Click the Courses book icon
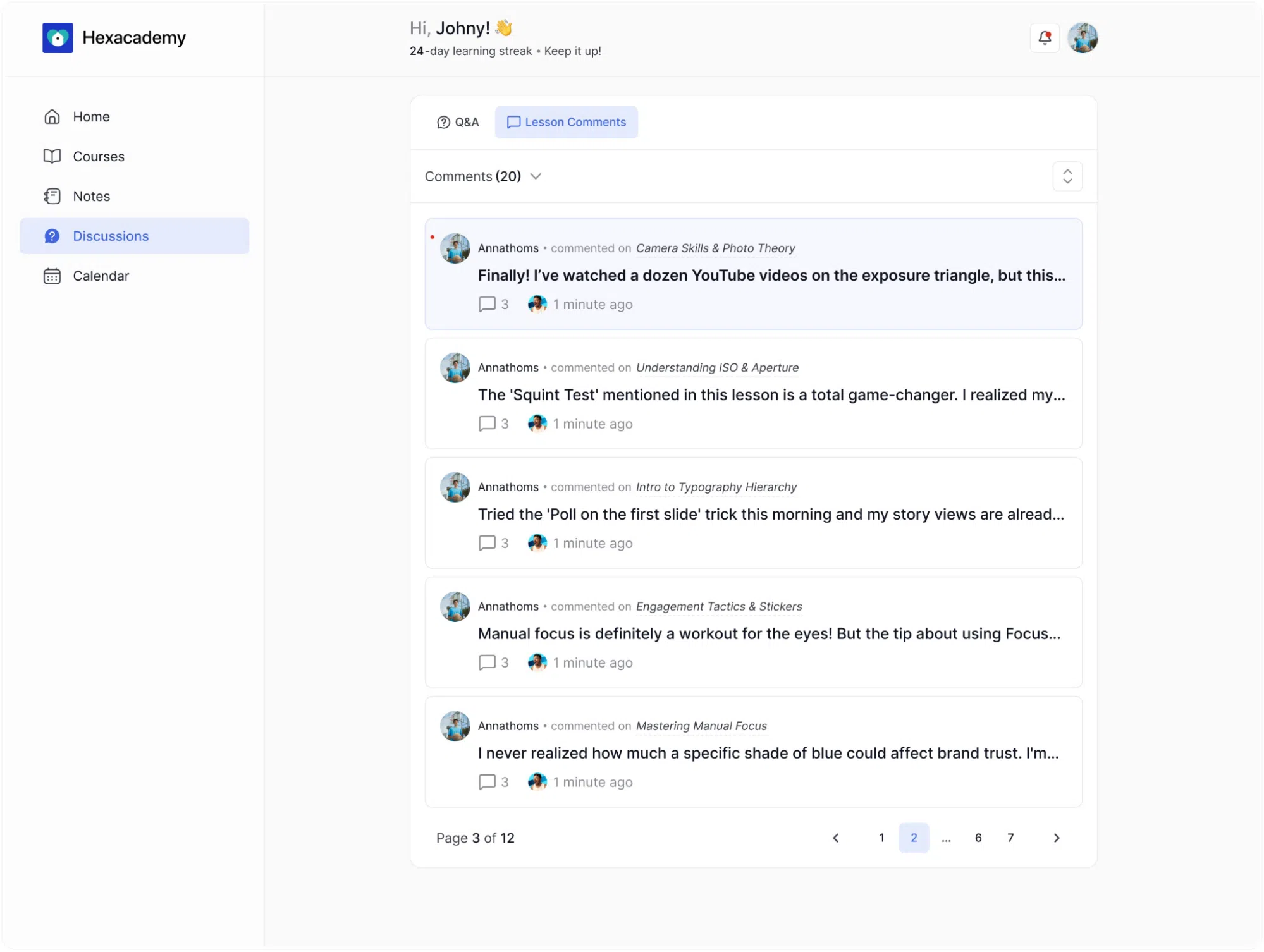Screen dimensions: 1264x952 tap(52, 157)
